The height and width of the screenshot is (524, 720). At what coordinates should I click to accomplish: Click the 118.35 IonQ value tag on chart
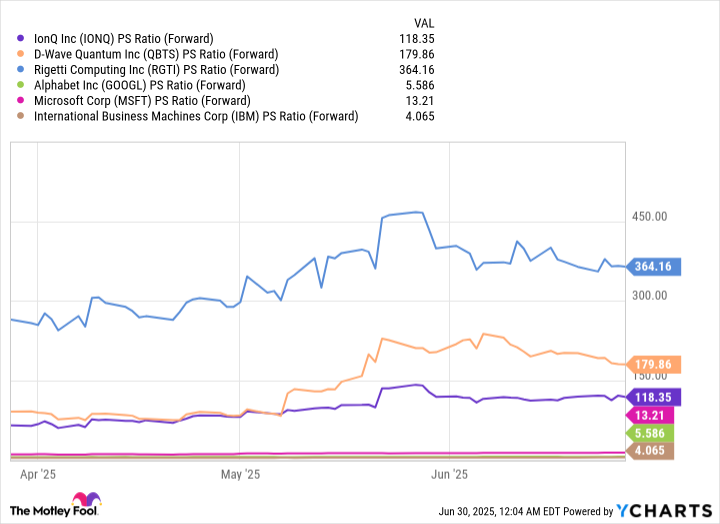tap(654, 397)
